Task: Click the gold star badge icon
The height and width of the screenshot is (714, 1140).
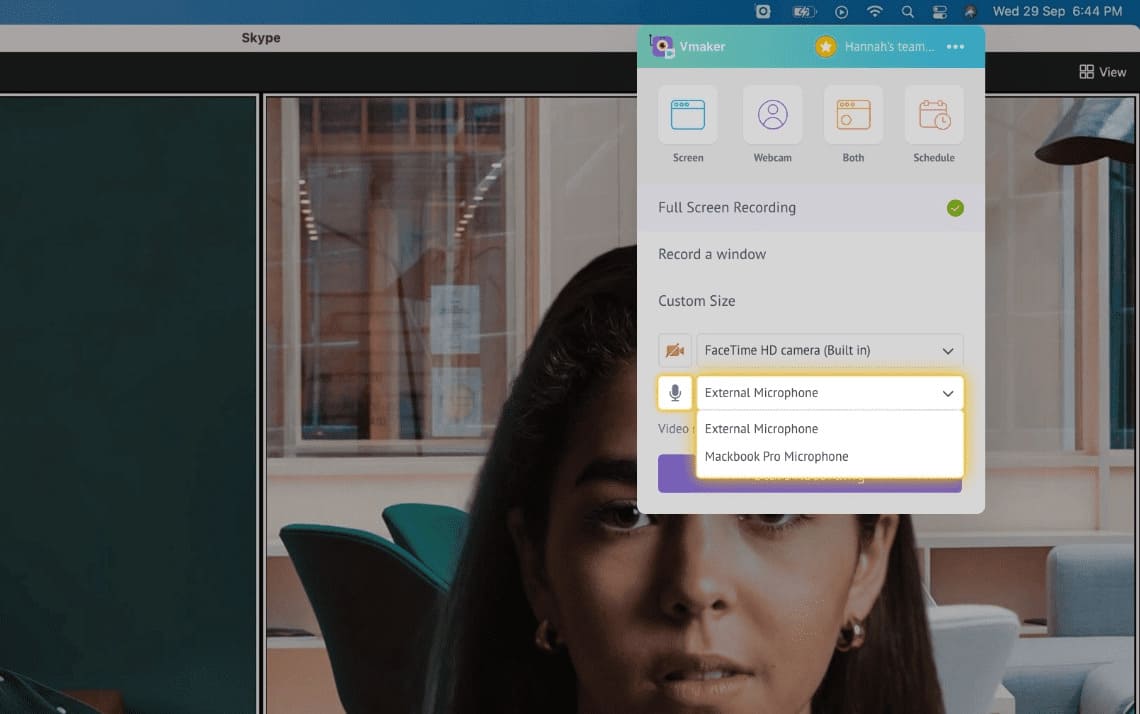Action: tap(825, 47)
